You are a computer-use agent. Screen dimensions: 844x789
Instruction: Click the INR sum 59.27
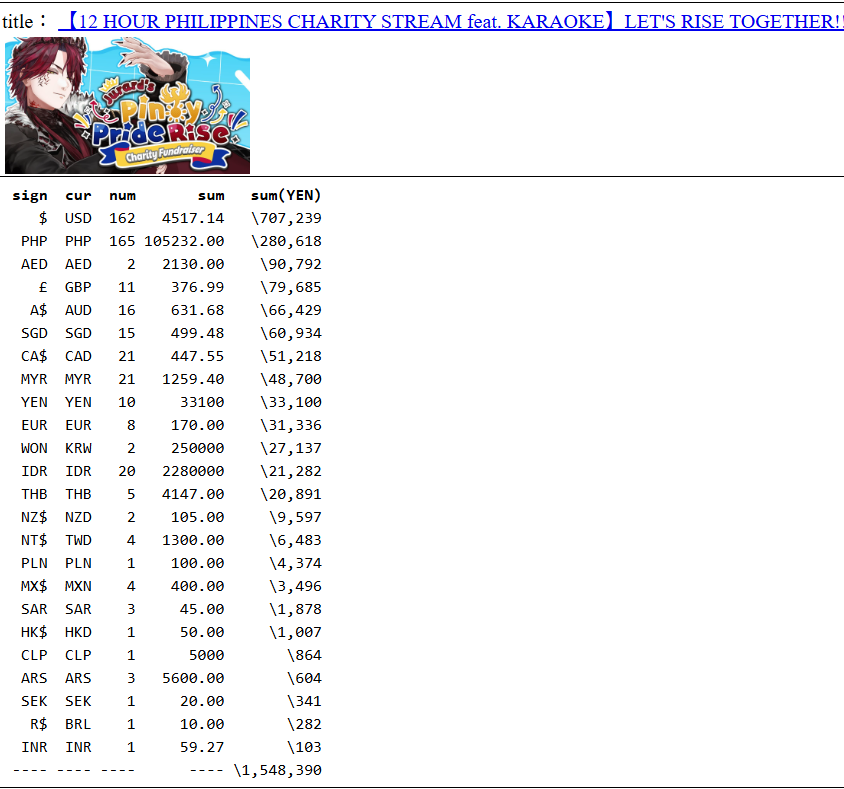click(x=202, y=748)
